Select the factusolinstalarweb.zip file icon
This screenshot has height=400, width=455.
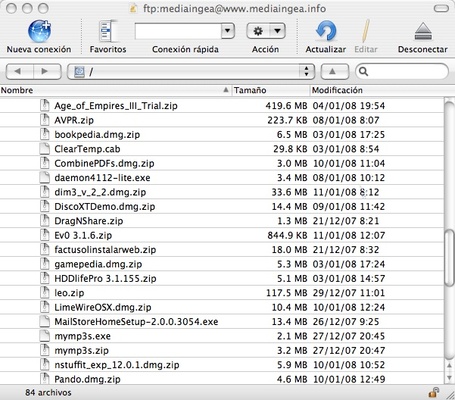click(45, 249)
